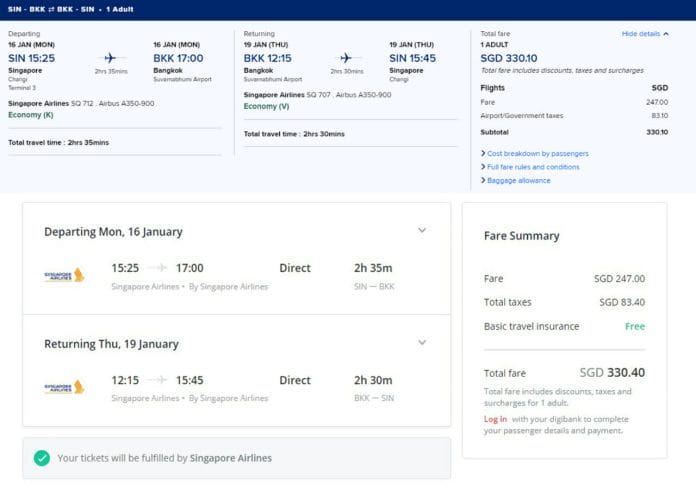The width and height of the screenshot is (696, 483).
Task: Click the SQ 712 Airbus A350-900 flight text
Action: (x=113, y=103)
